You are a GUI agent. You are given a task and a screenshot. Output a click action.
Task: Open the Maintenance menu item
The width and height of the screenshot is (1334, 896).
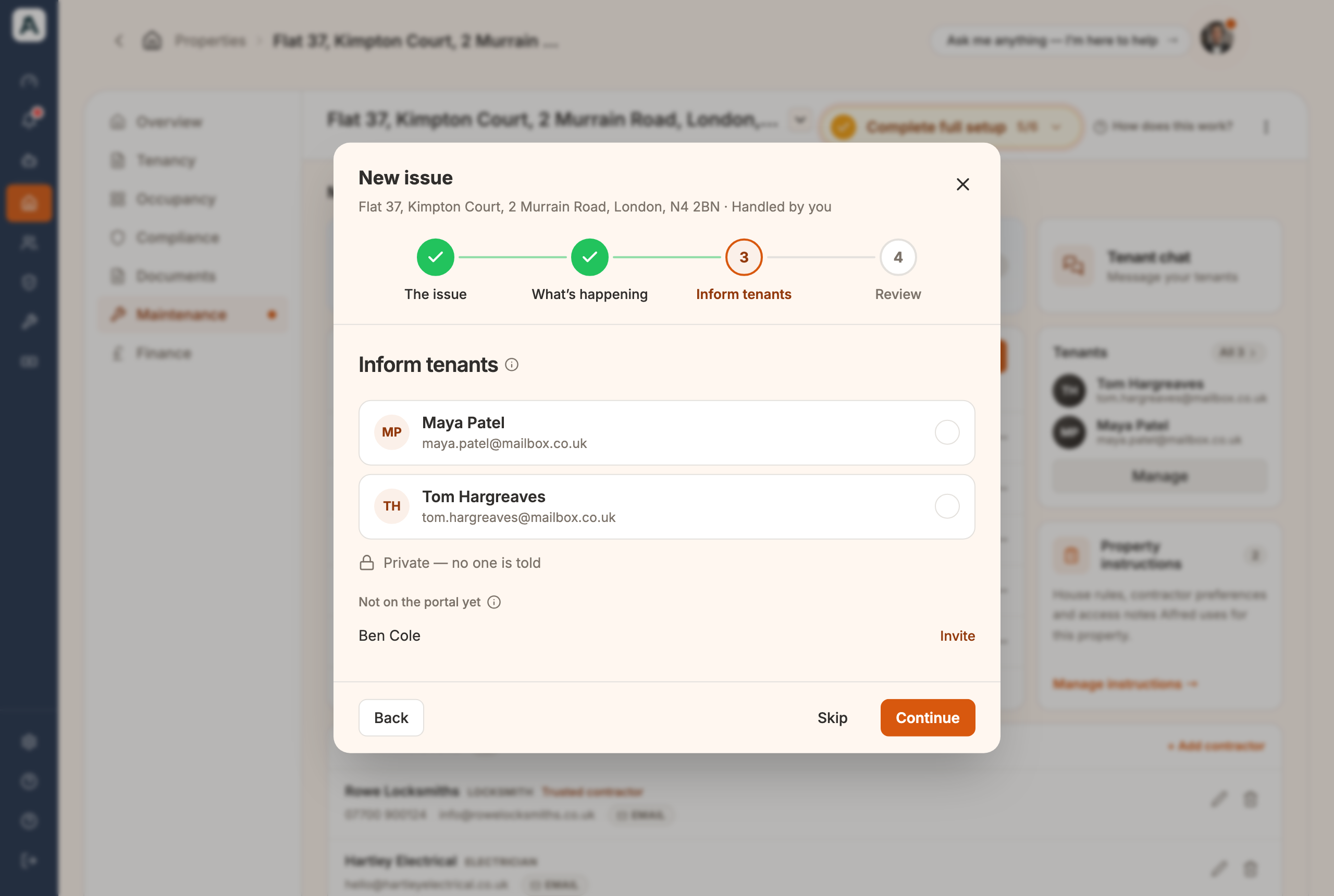193,314
